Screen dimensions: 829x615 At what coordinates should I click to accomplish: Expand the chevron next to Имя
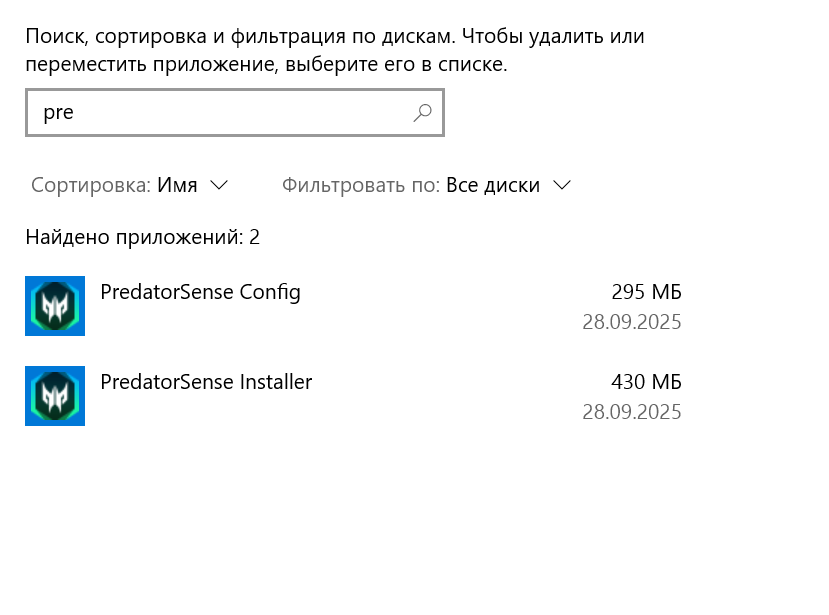(218, 185)
